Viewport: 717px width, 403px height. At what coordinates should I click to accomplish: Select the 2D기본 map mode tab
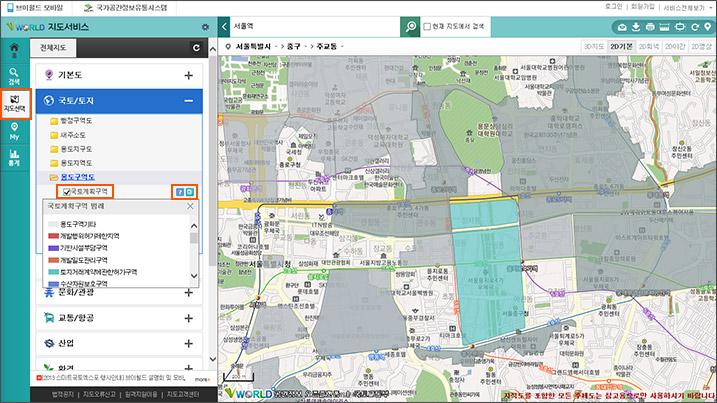pyautogui.click(x=621, y=47)
